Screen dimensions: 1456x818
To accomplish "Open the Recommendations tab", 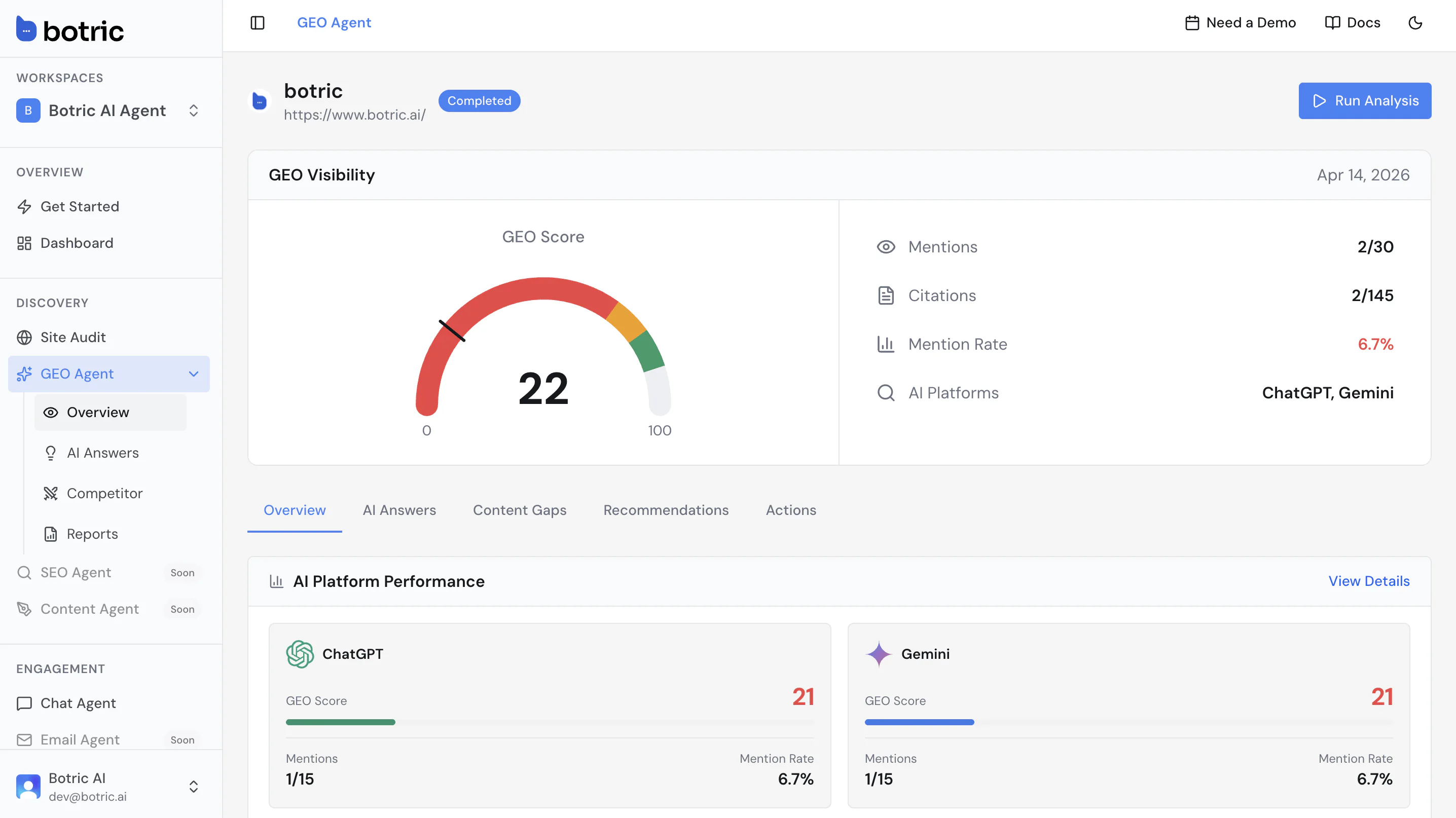I will point(666,511).
